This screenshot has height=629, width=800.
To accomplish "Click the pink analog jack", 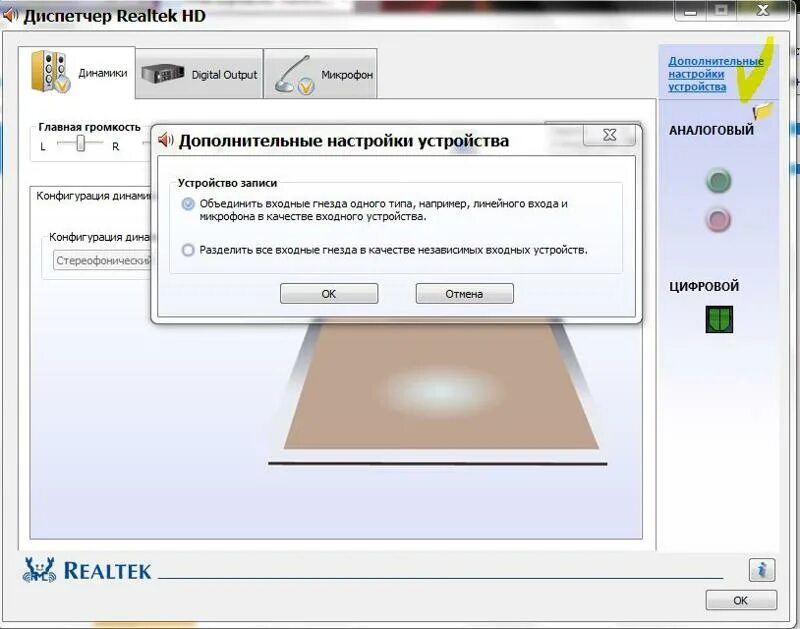I will 718,220.
